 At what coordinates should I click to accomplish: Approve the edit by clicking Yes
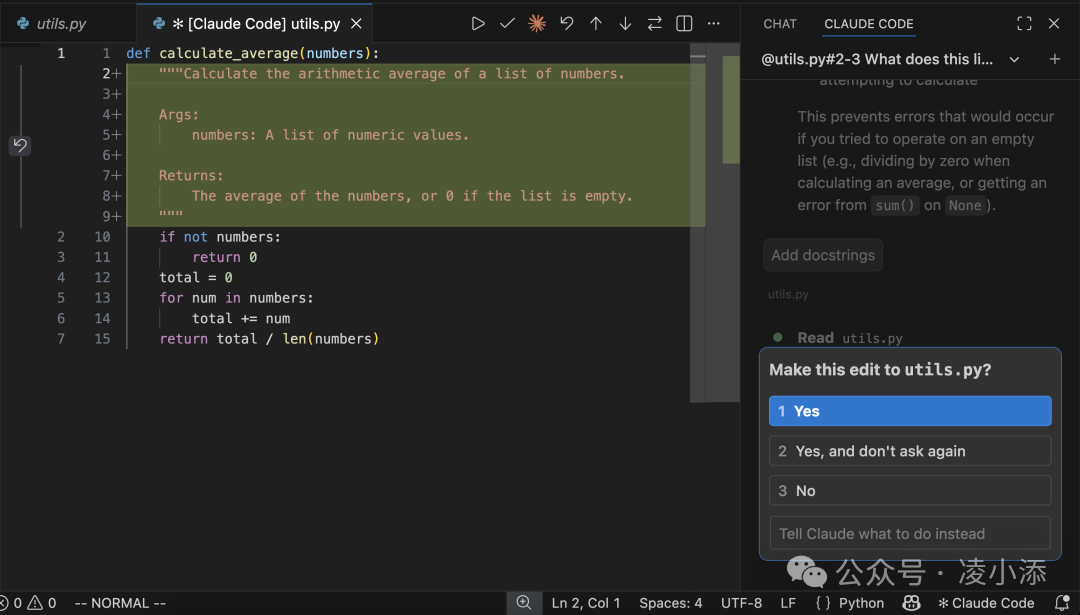click(x=909, y=410)
